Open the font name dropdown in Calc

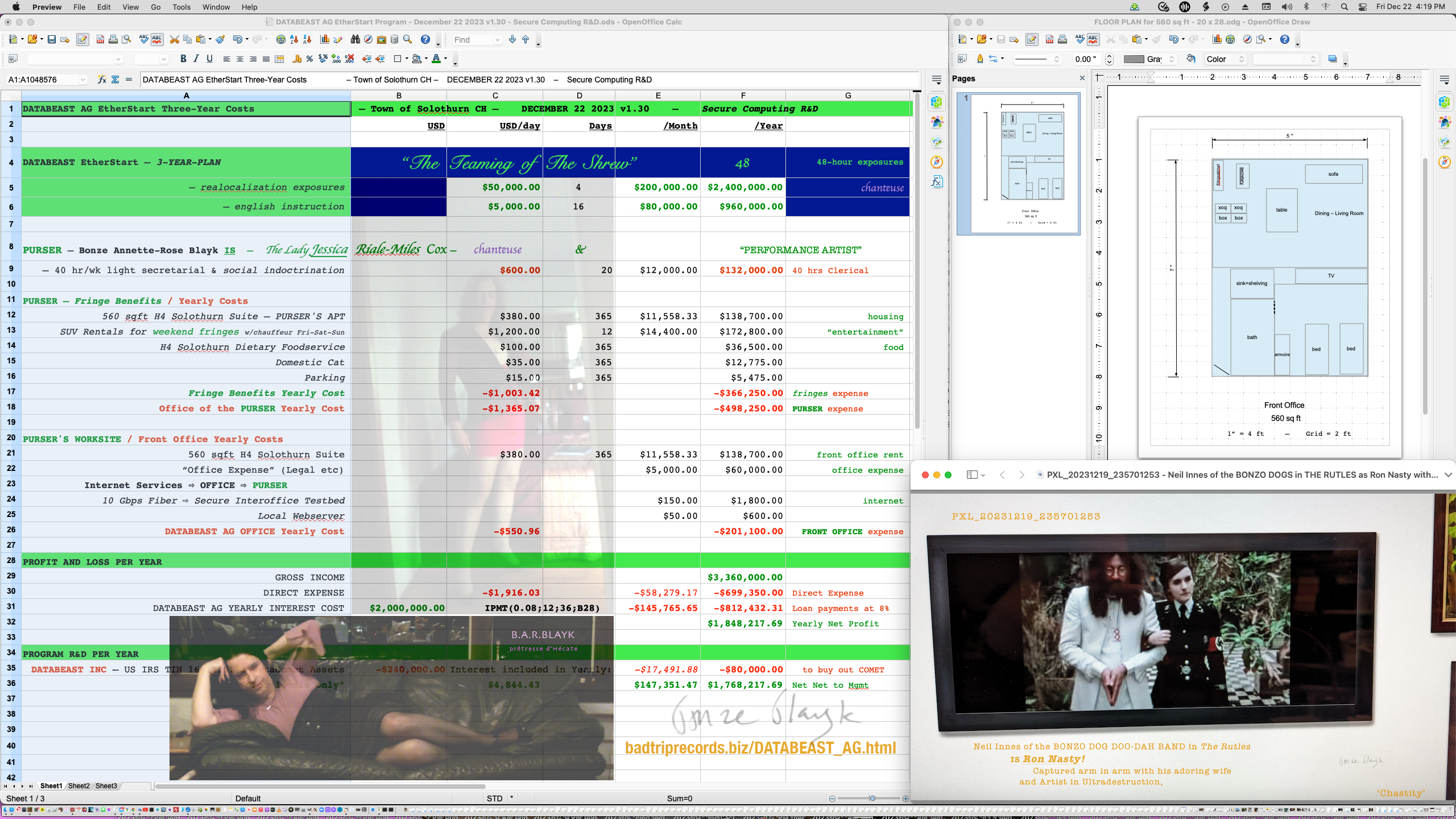[118, 59]
